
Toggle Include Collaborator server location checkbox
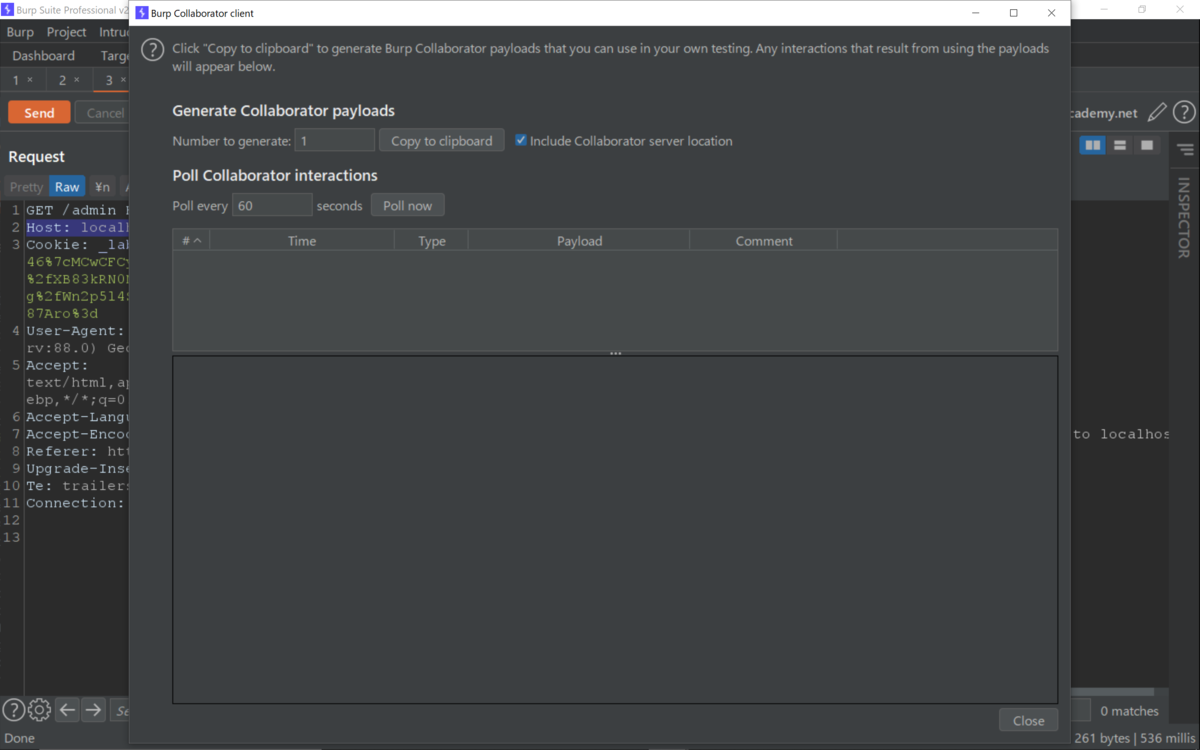click(521, 140)
